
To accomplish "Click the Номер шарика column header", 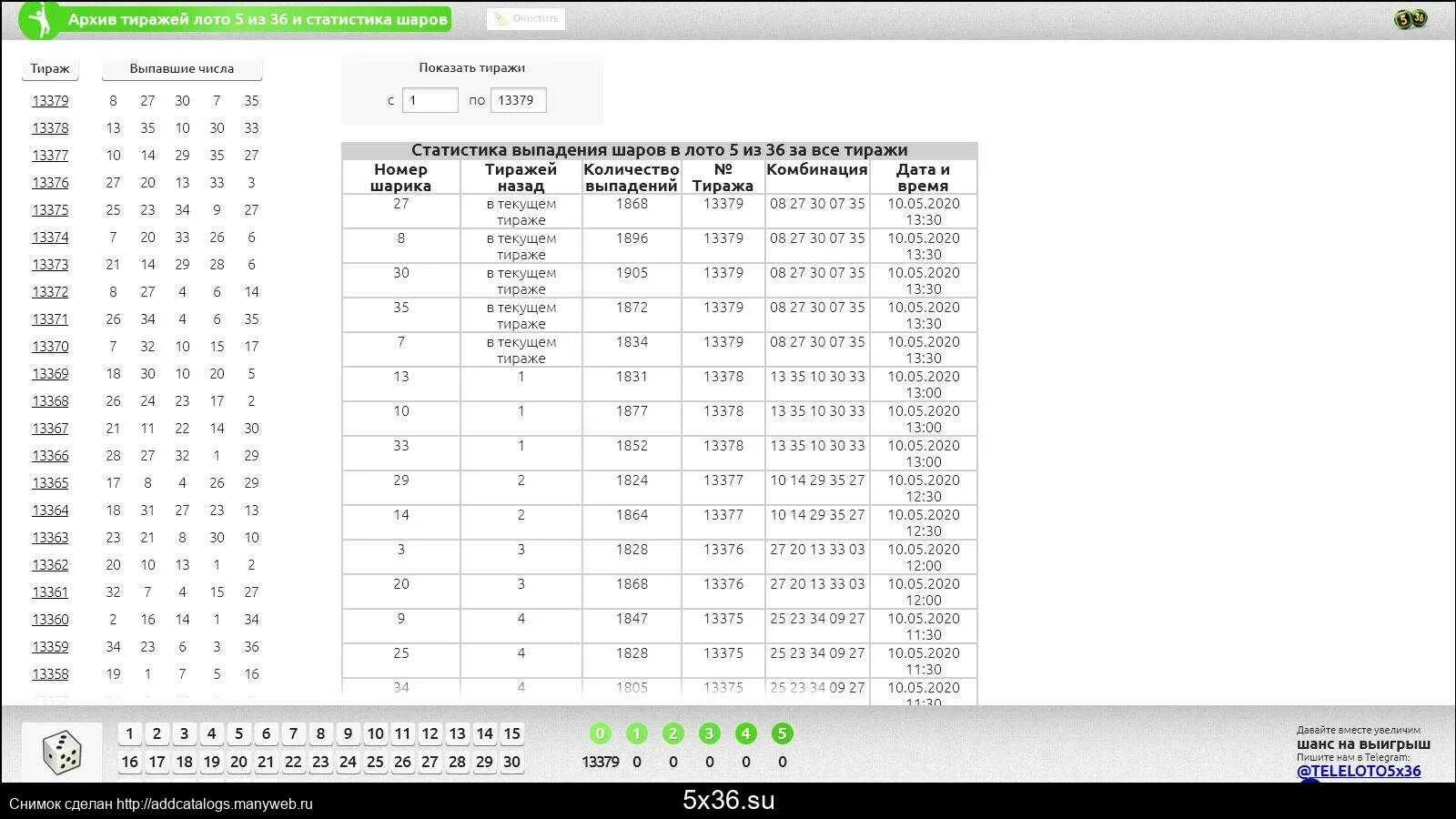I will tap(401, 177).
